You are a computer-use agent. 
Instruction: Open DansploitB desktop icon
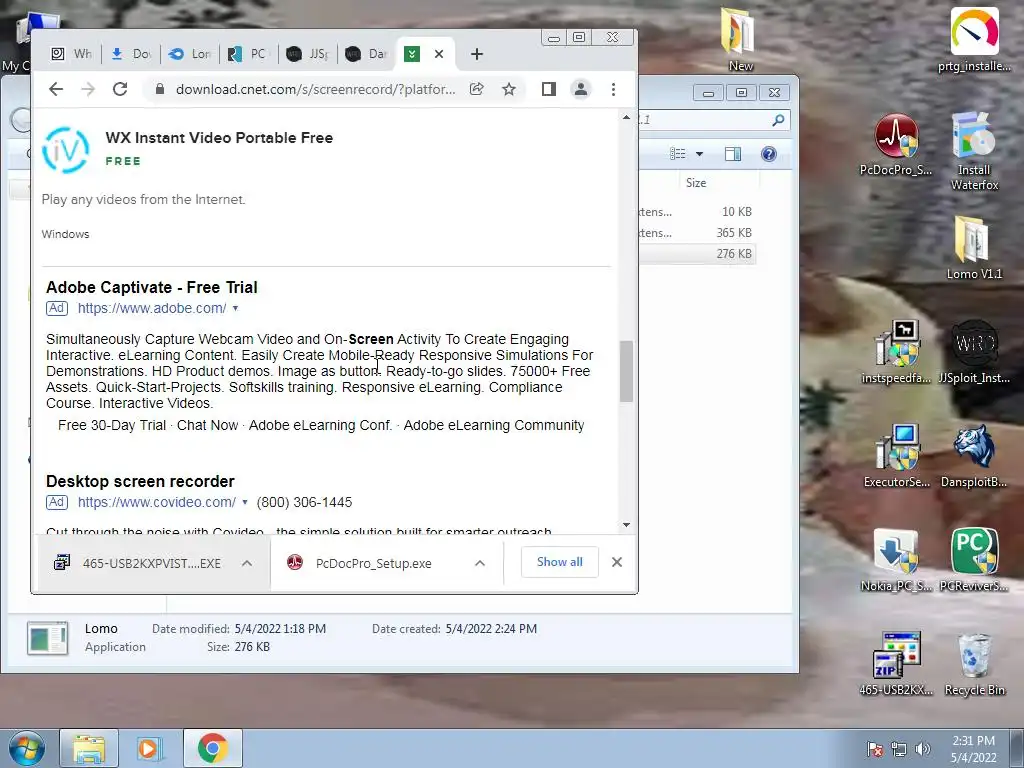click(974, 456)
